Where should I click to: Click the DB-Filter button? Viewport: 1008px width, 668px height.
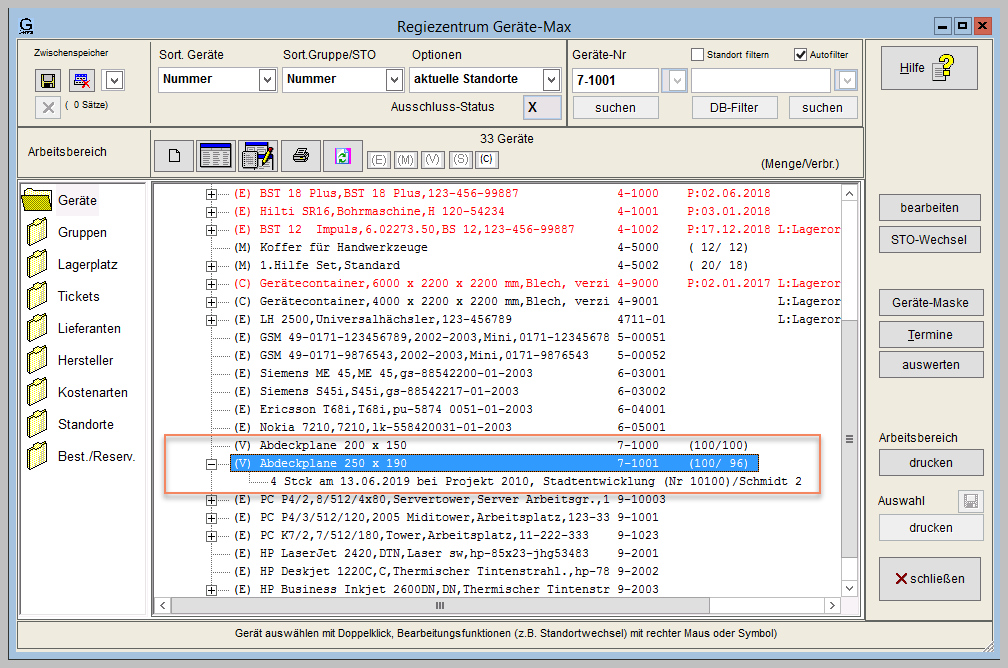tap(734, 108)
